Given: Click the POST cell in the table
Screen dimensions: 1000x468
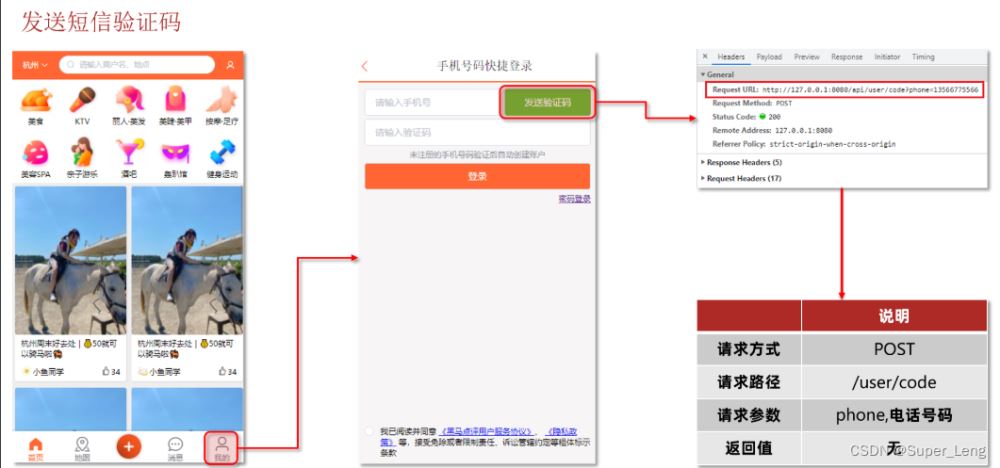Looking at the screenshot, I should (x=893, y=349).
